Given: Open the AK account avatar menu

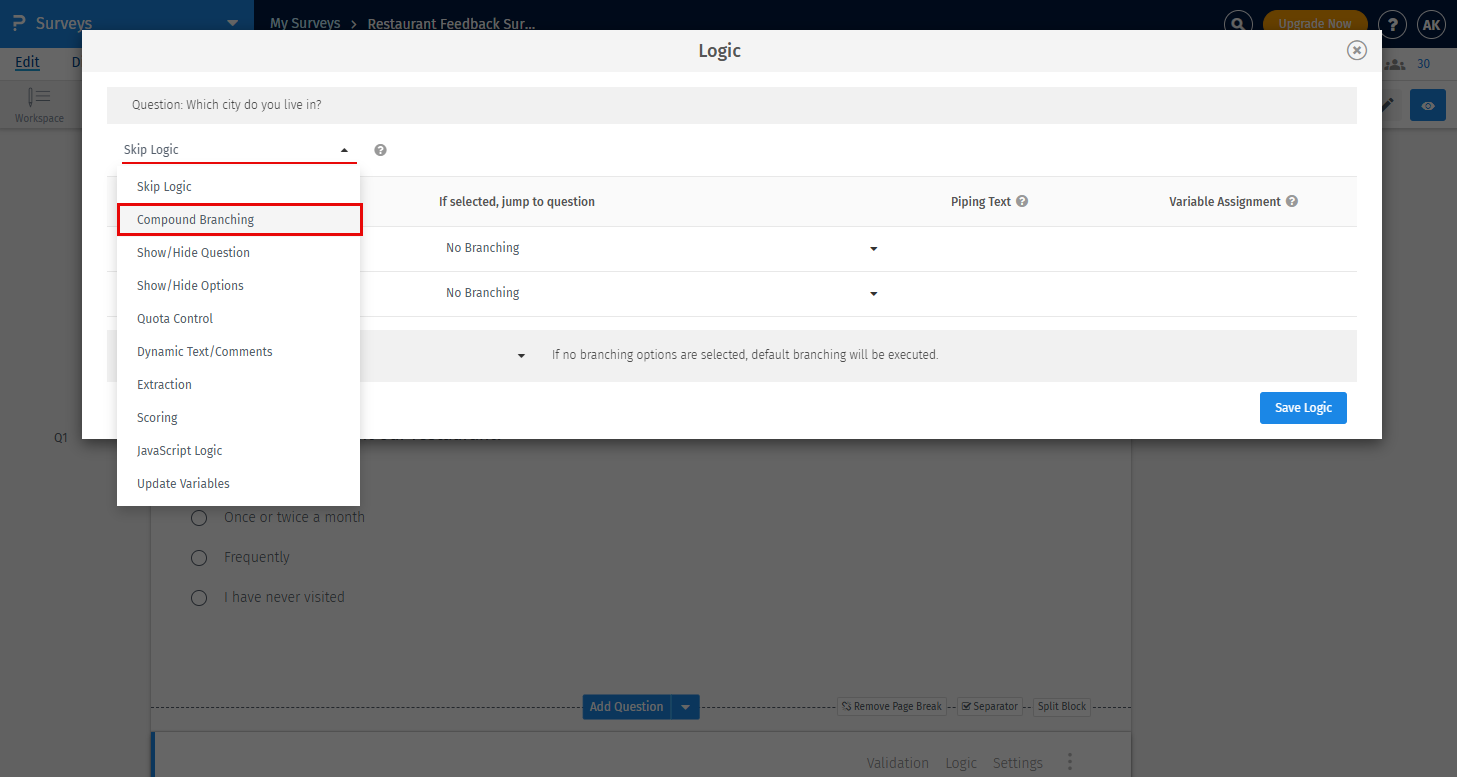Looking at the screenshot, I should pyautogui.click(x=1432, y=25).
